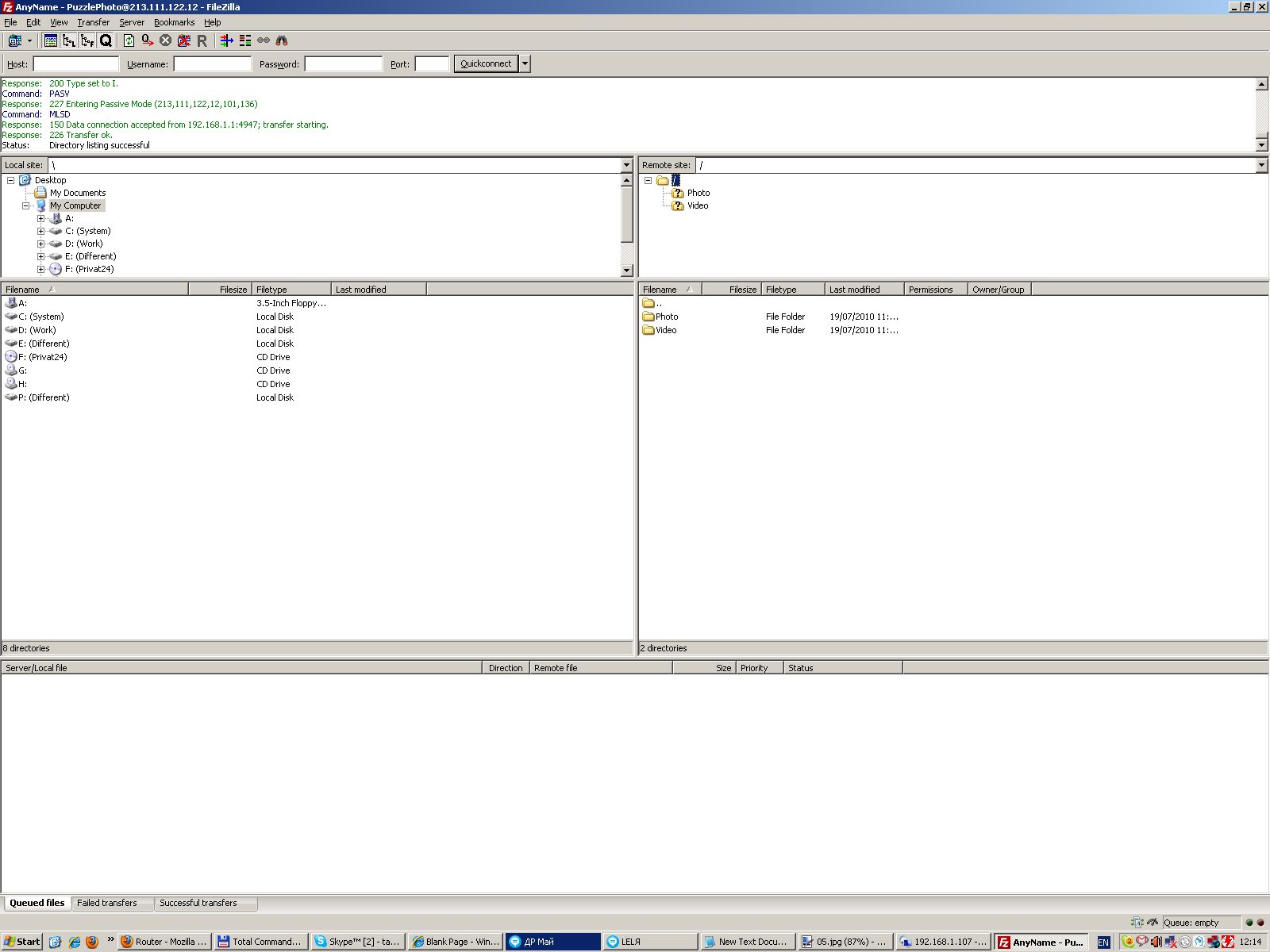The image size is (1270, 952).
Task: Click the disconnected network tray icon
Action: pos(1171,942)
